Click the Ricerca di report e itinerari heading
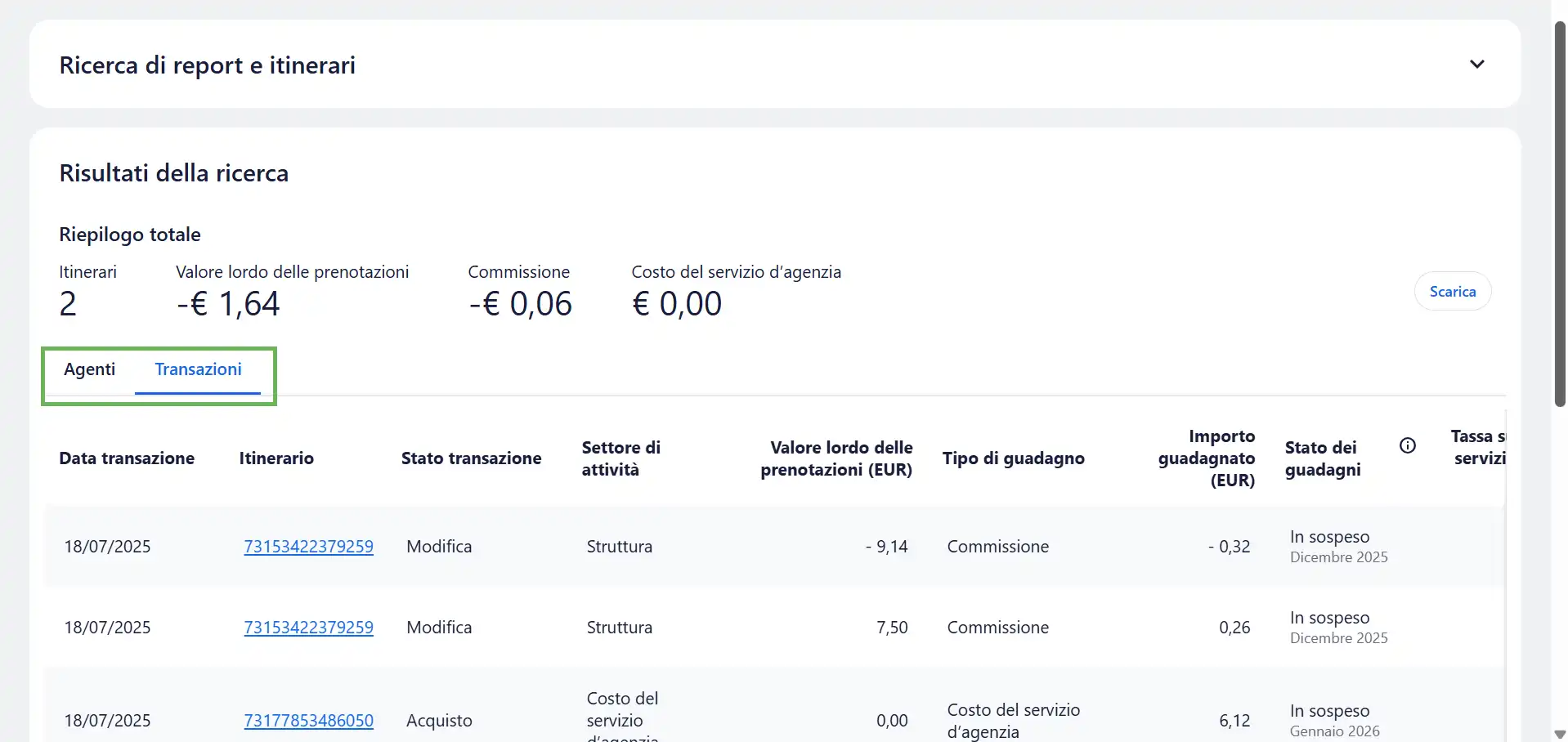Screen dimensions: 1568x742 click(x=208, y=65)
